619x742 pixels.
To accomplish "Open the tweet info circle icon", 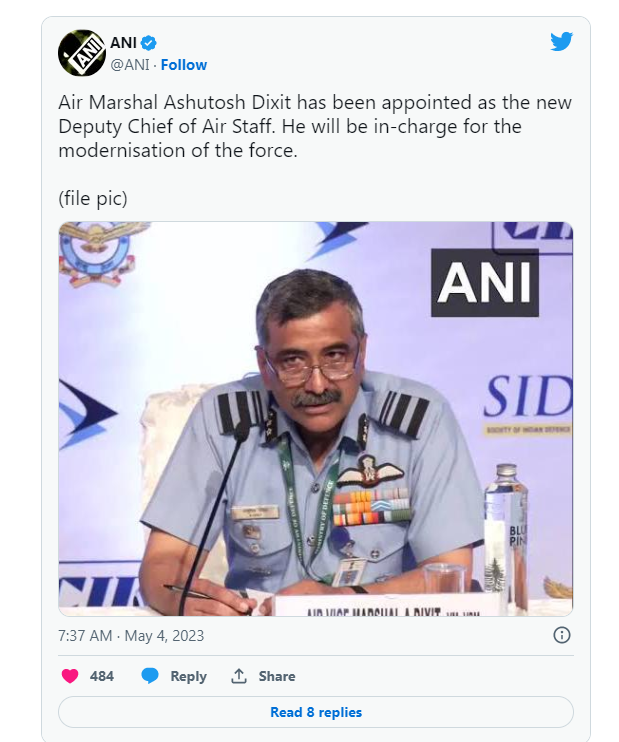I will (x=562, y=635).
